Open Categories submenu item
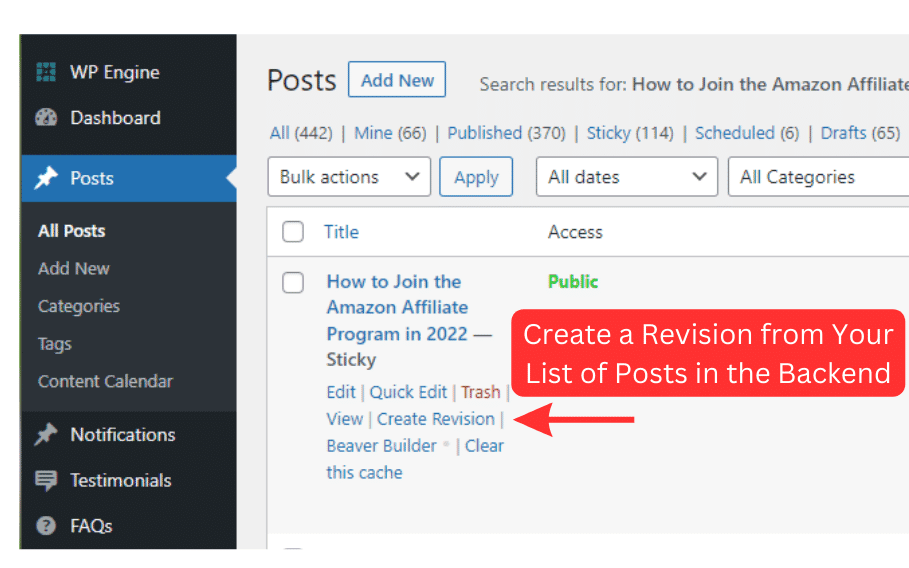This screenshot has width=909, height=568. coord(79,306)
